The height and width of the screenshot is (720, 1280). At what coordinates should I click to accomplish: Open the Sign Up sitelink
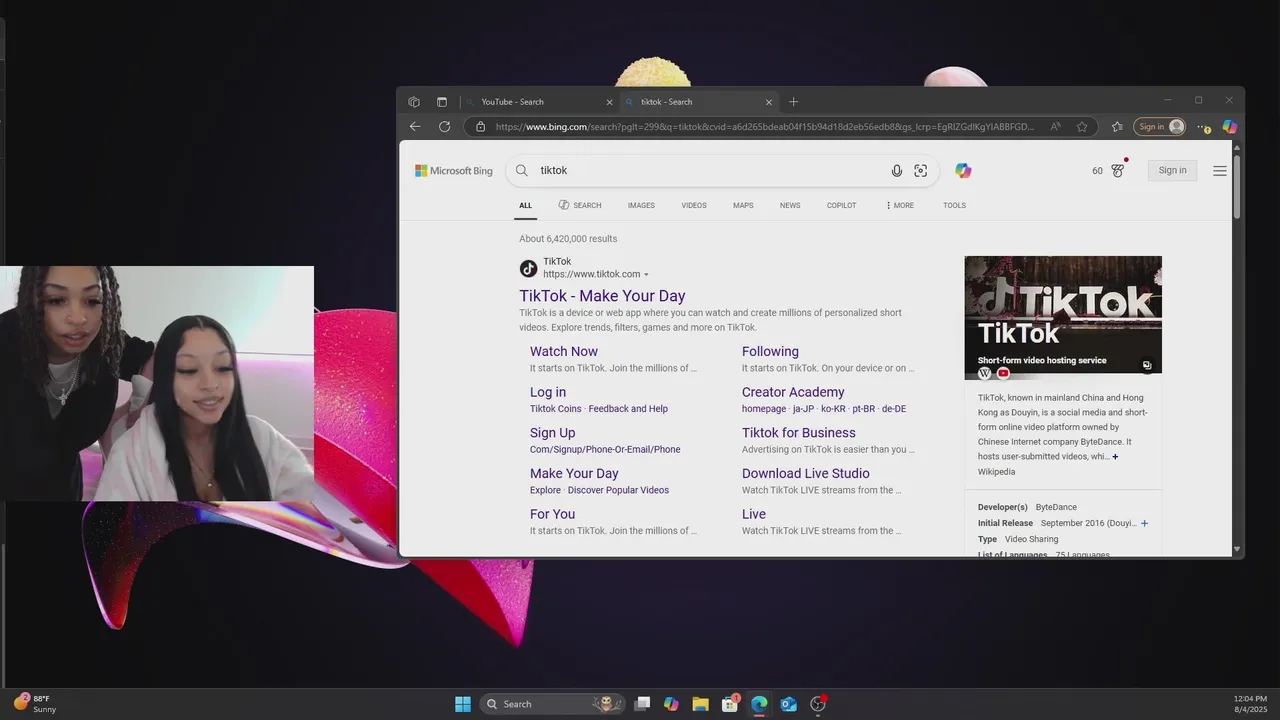[x=552, y=433]
